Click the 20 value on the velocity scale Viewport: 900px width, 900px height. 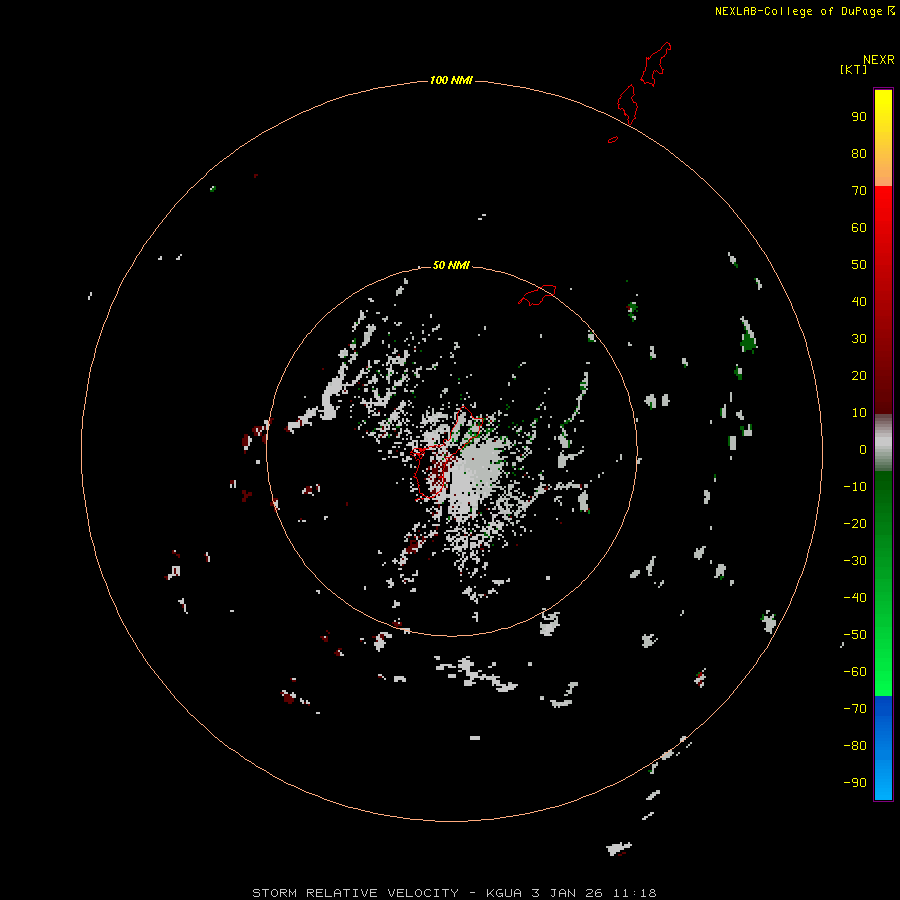point(859,375)
